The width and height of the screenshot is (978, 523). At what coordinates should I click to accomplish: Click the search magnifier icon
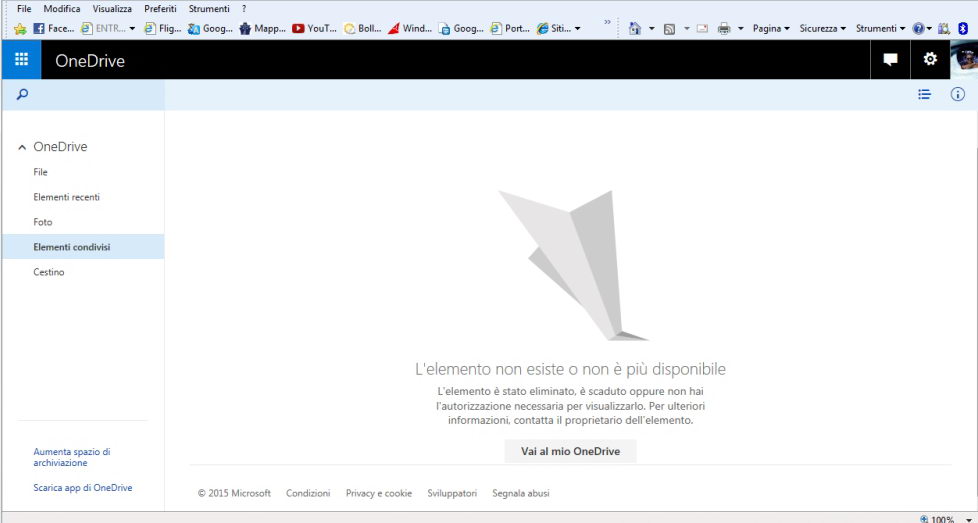coord(23,95)
